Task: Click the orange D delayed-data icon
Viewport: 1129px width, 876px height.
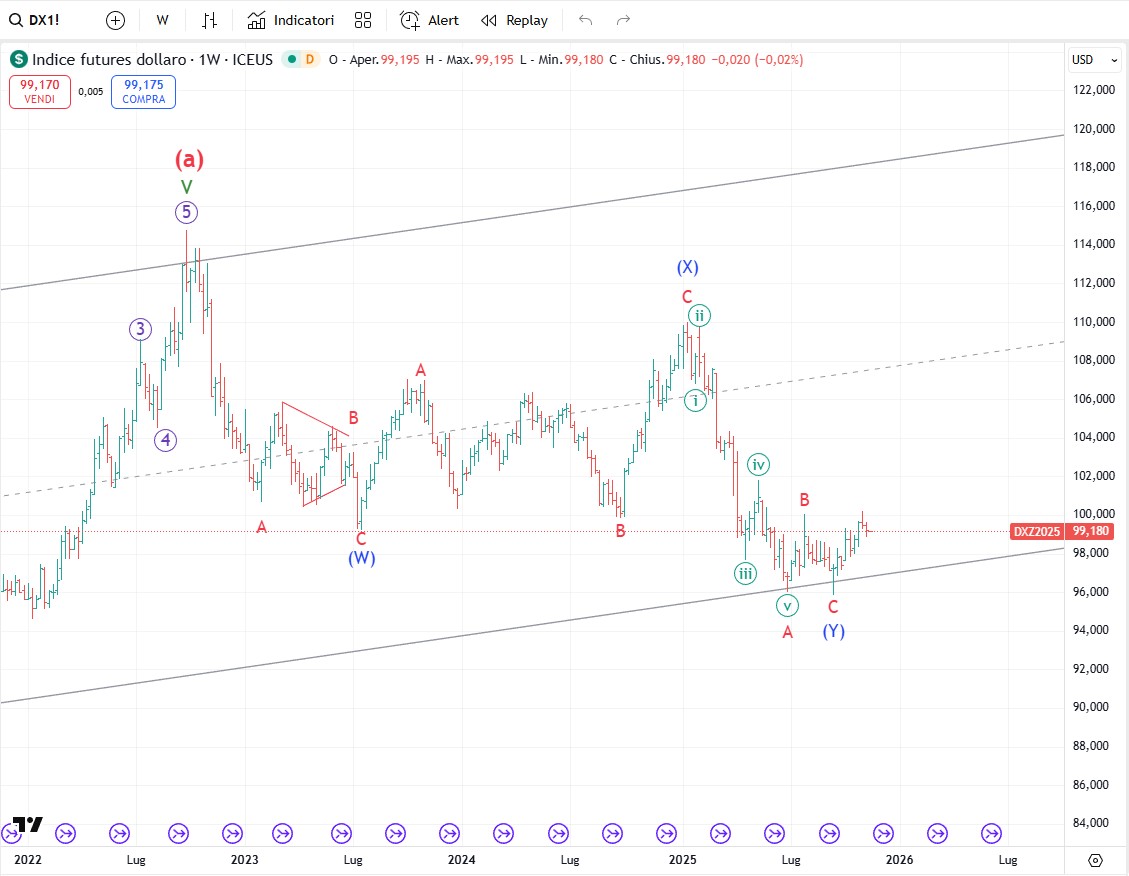Action: (309, 60)
